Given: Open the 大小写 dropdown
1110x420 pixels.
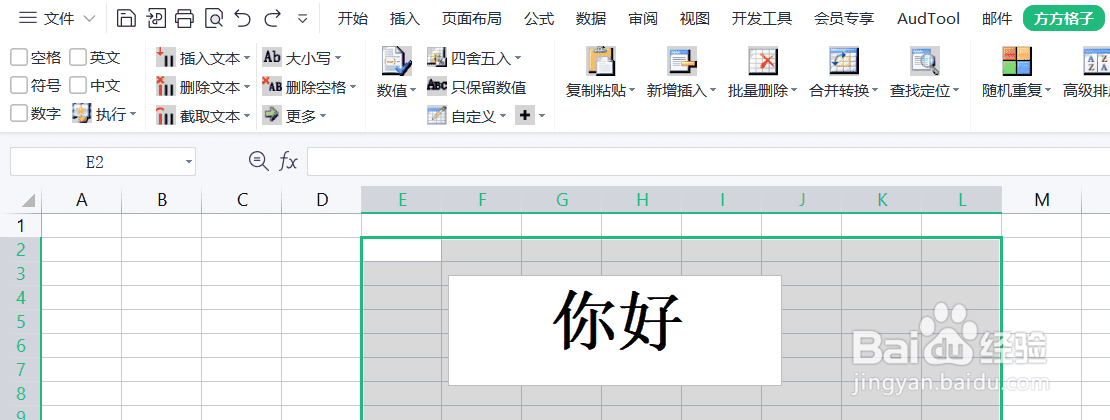Looking at the screenshot, I should (x=302, y=57).
